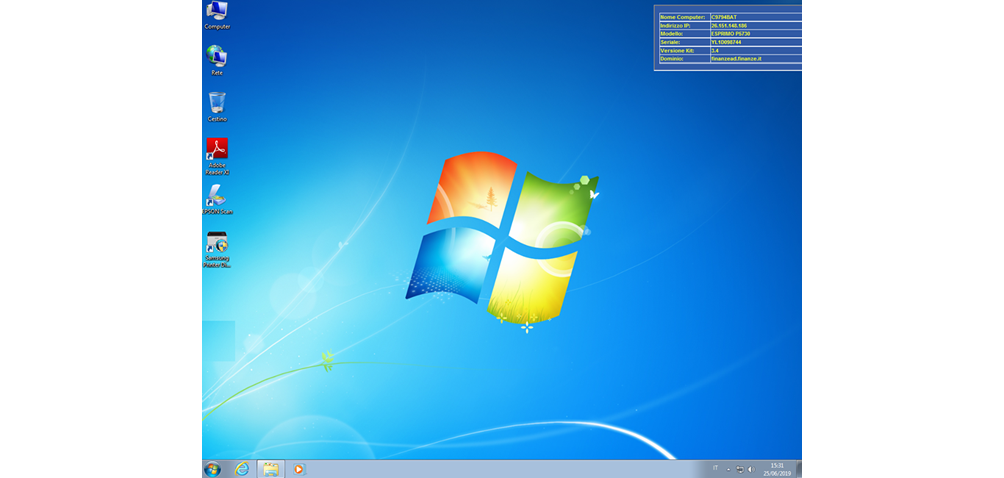1004x478 pixels.
Task: Select the Computer desktop icon
Action: coord(217,13)
